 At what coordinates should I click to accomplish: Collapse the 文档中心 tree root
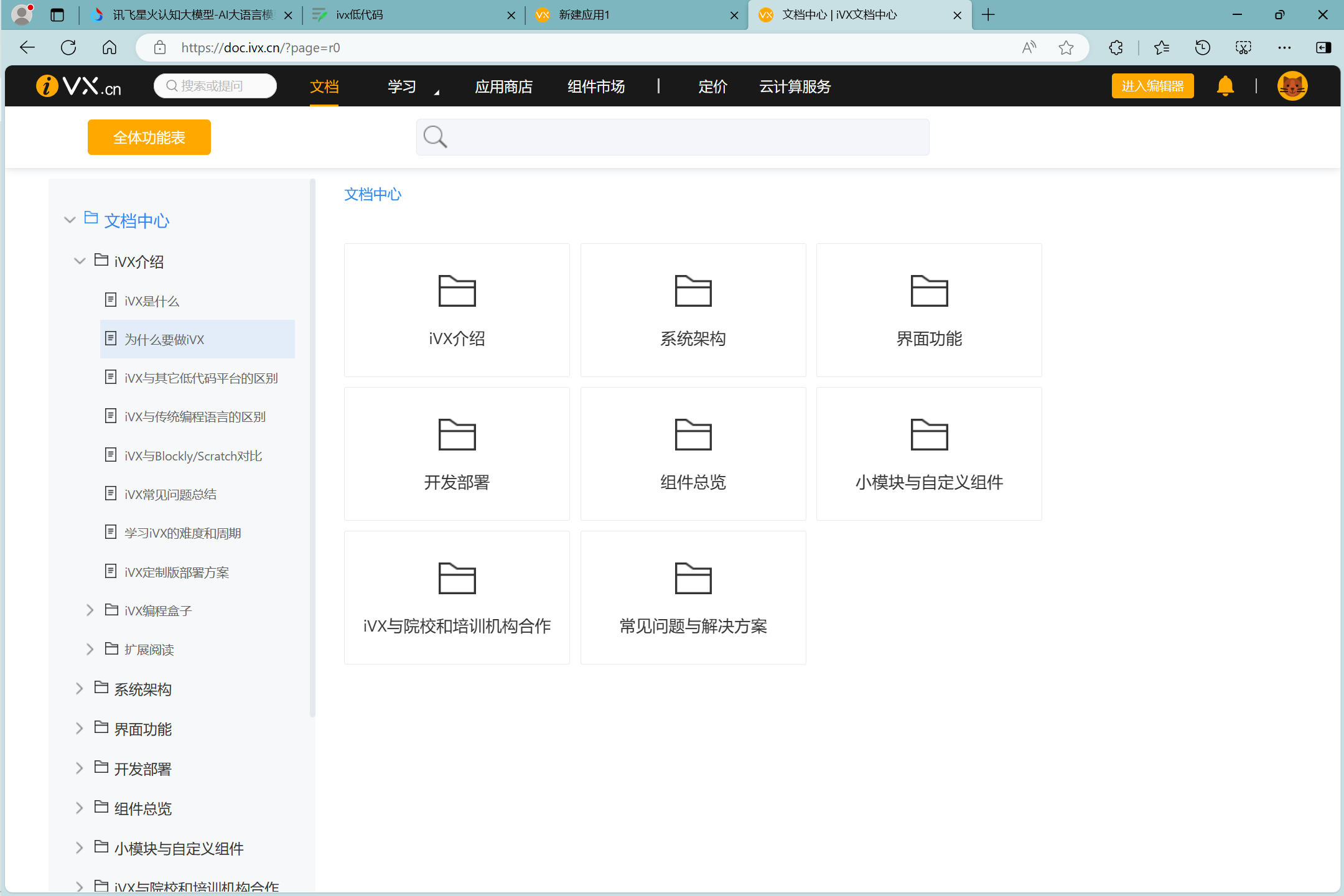tap(70, 220)
